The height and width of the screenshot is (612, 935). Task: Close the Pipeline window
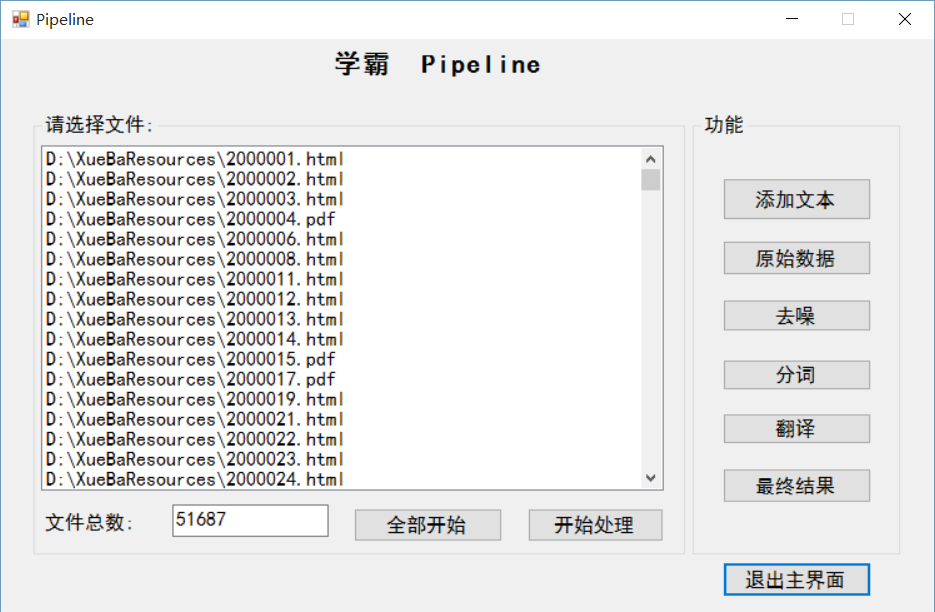point(905,19)
